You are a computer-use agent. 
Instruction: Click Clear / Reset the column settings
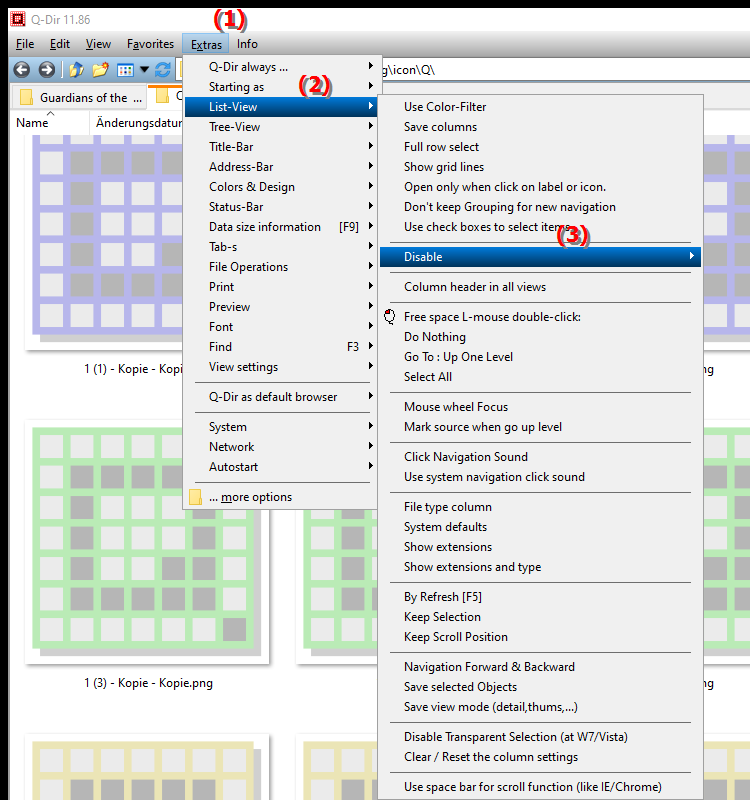coord(540,757)
